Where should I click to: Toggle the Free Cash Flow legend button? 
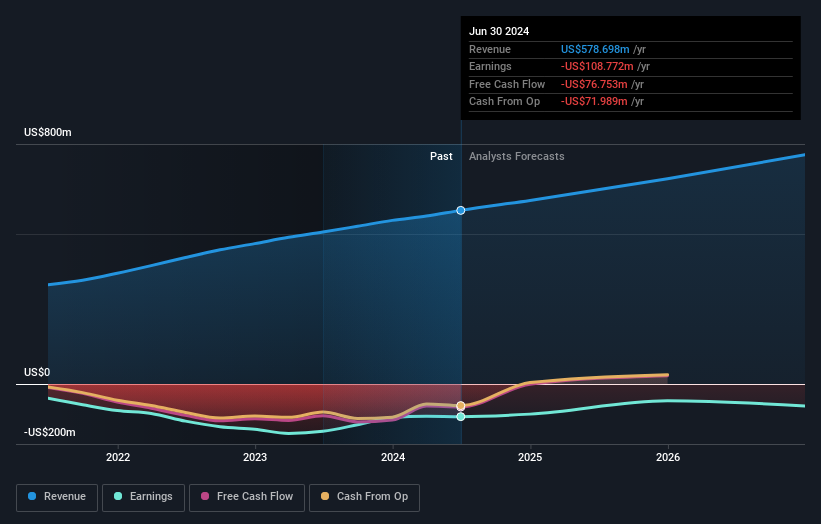(x=247, y=497)
